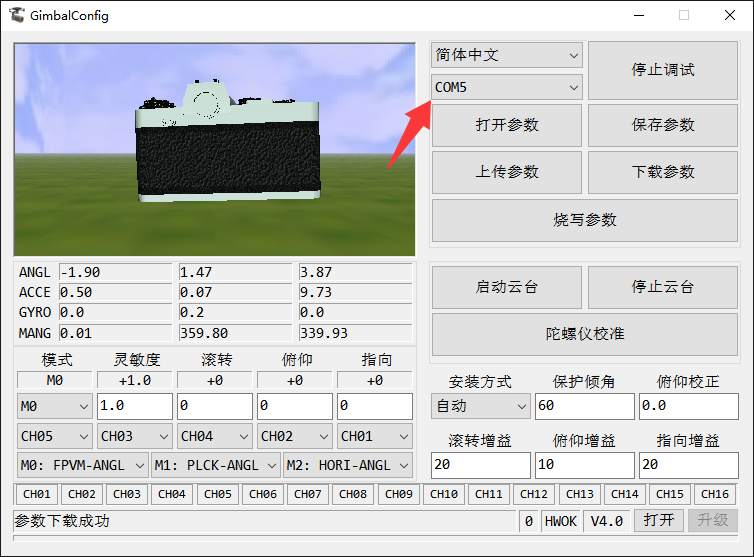Close the GimbalConfig window
The height and width of the screenshot is (557, 754).
coord(729,15)
